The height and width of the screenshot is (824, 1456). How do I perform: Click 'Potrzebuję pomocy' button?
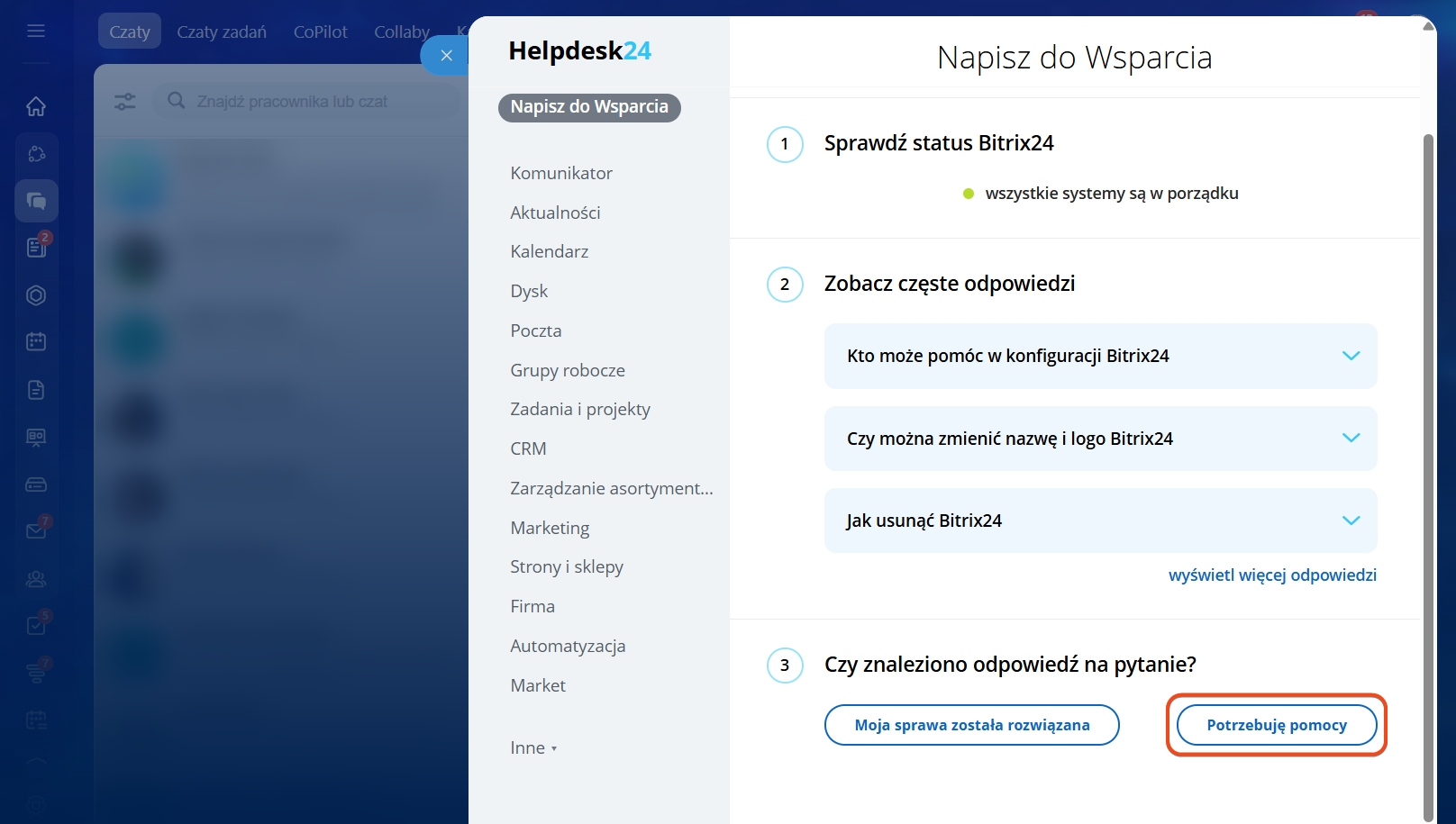tap(1276, 725)
